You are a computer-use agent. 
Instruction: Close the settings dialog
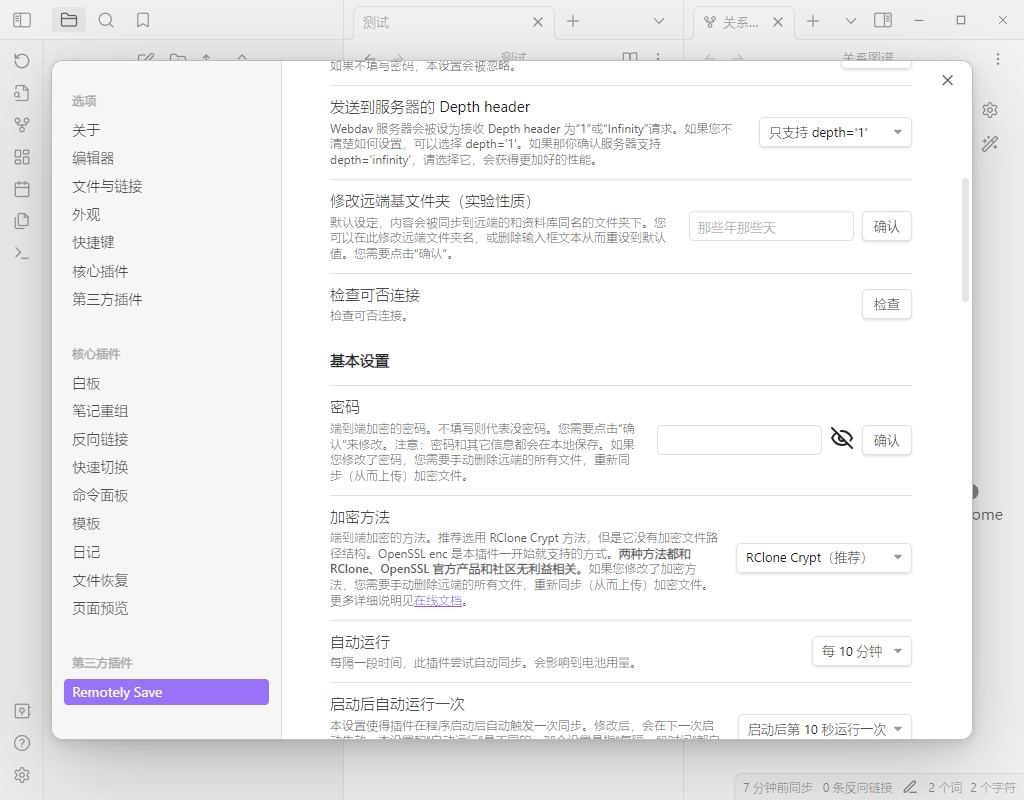pos(948,80)
